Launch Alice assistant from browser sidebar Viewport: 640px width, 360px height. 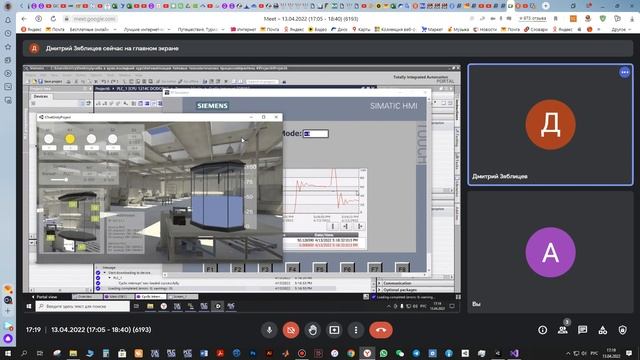point(8,339)
